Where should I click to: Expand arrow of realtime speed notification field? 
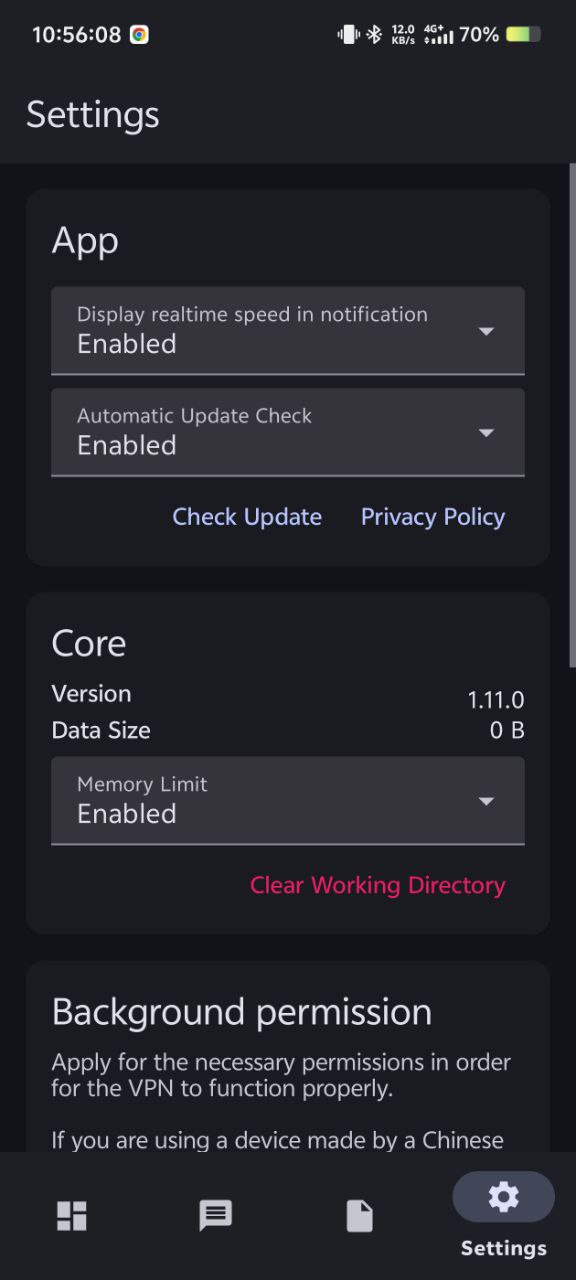point(486,331)
